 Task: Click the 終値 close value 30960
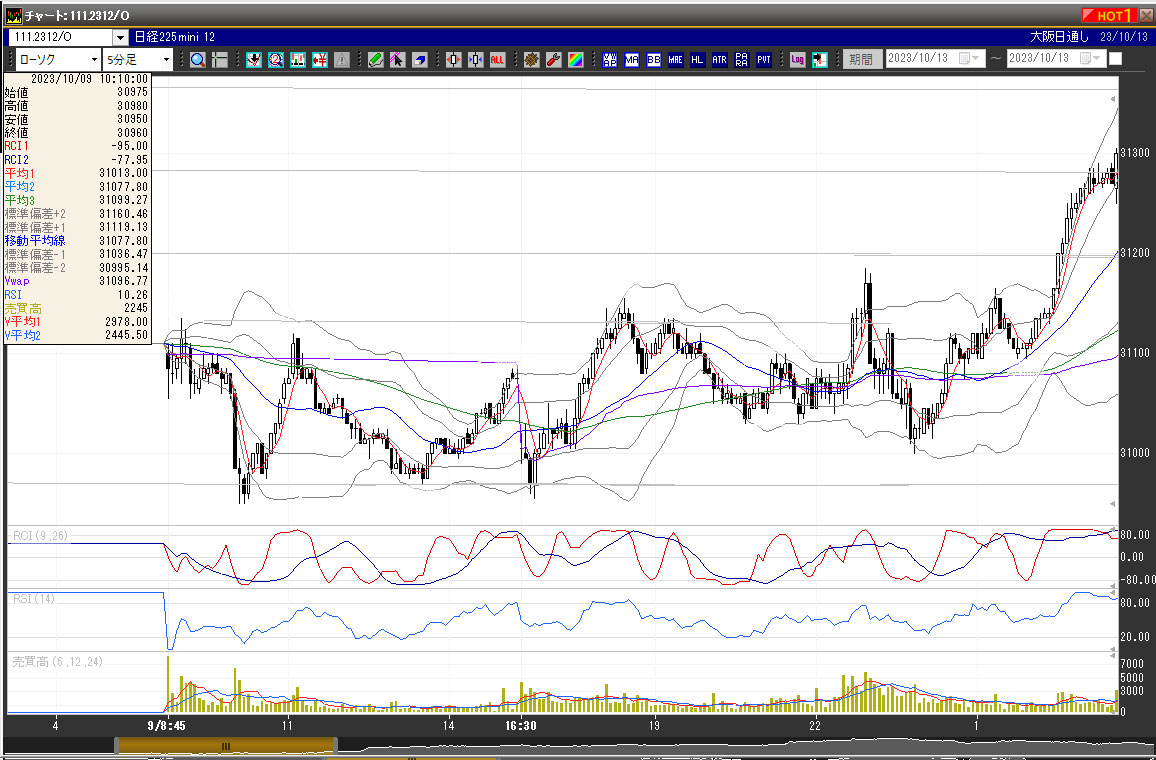pyautogui.click(x=132, y=133)
